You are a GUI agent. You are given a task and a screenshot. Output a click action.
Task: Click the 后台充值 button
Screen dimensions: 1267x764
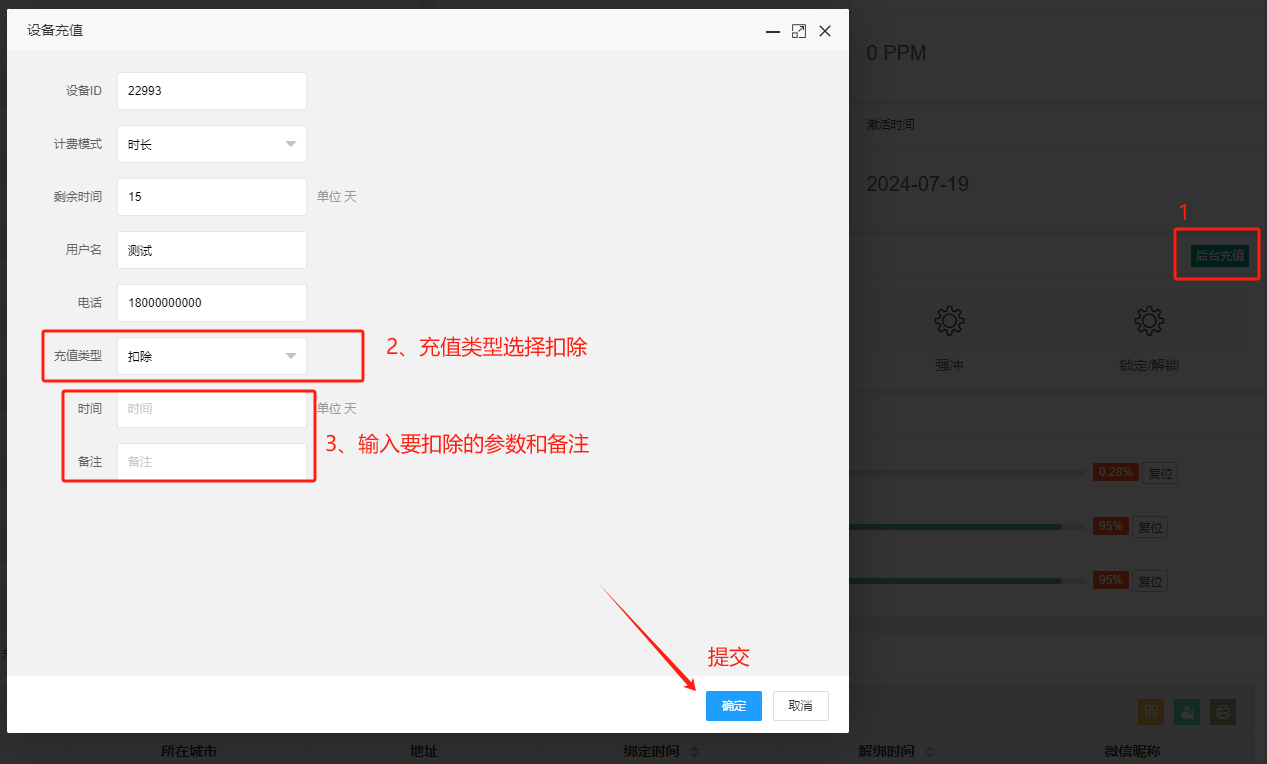(x=1220, y=255)
